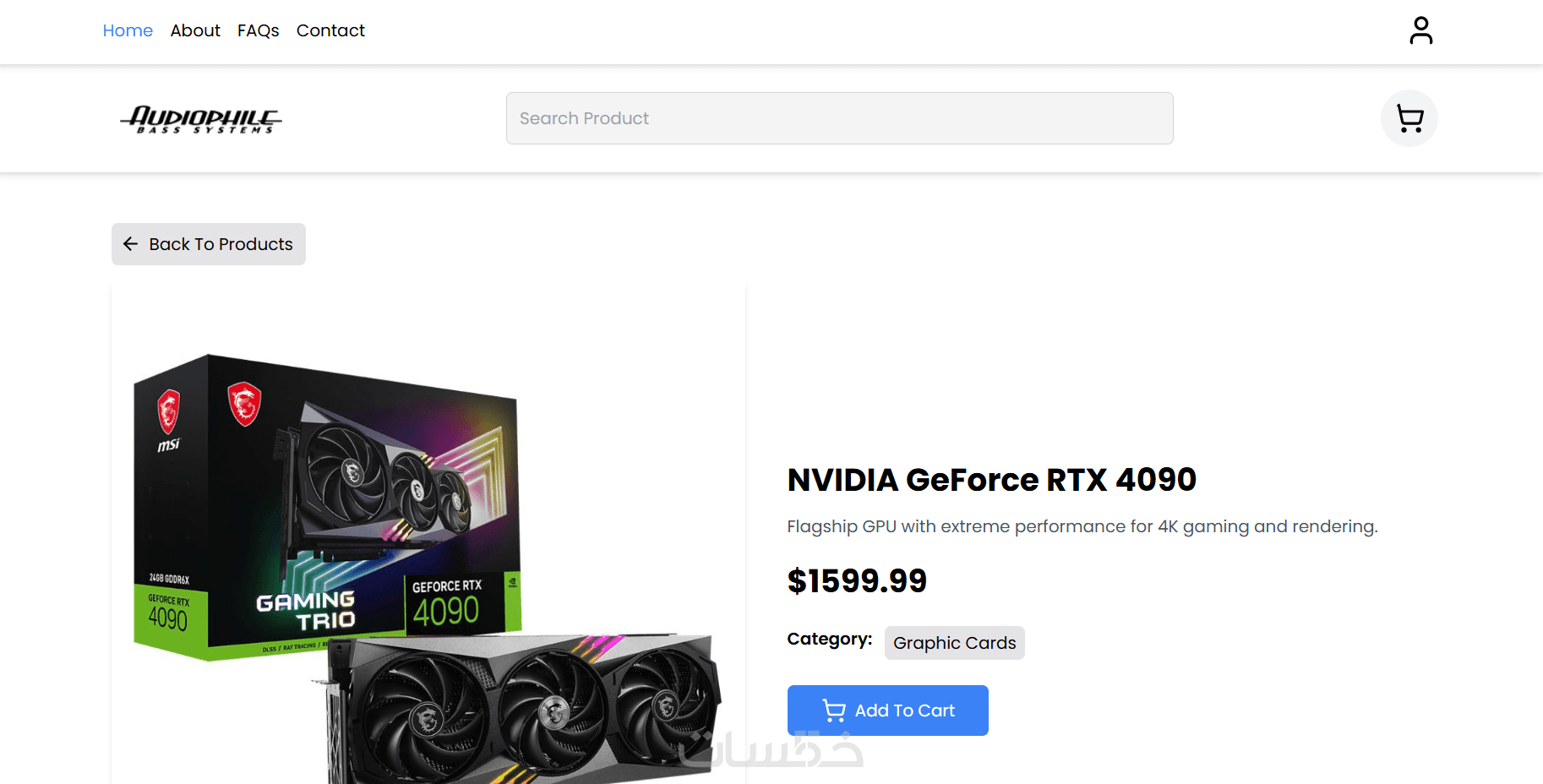This screenshot has width=1543, height=784.
Task: Click the gray watermark below Add To Cart
Action: (x=771, y=751)
